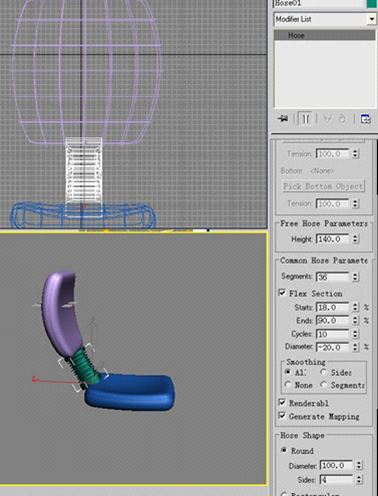The height and width of the screenshot is (496, 378).
Task: Open the Modifier List dropdown
Action: [325, 19]
